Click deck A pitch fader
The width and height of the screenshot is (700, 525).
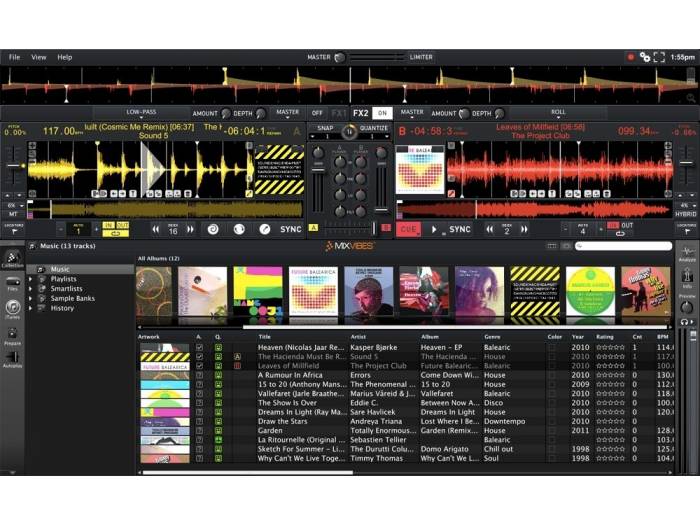point(15,165)
